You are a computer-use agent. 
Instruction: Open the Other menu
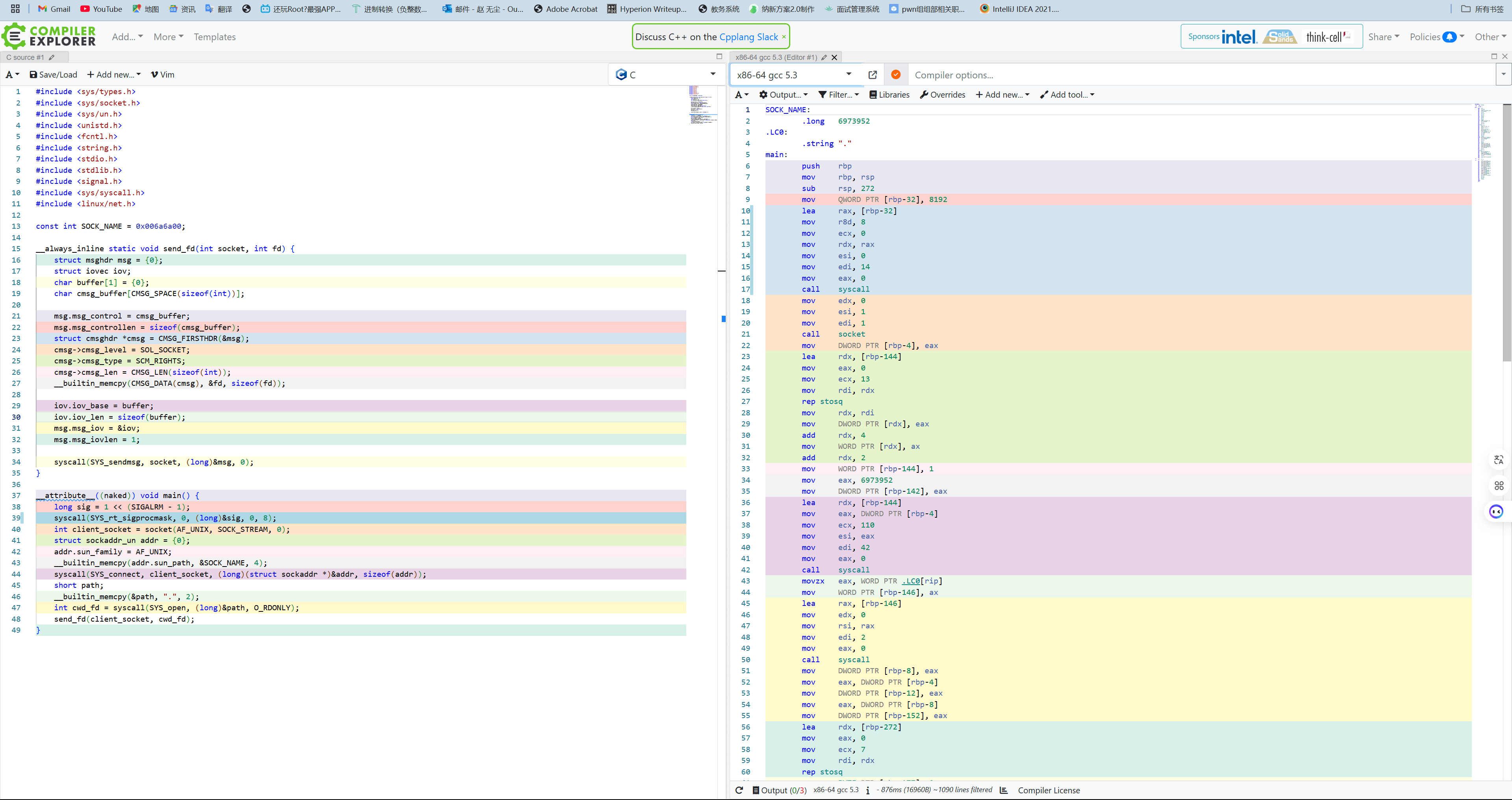coord(1490,36)
